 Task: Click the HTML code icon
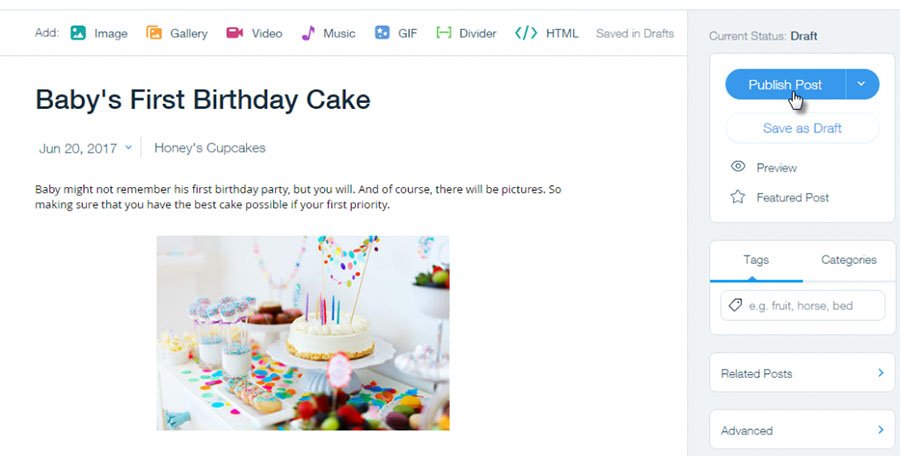[x=525, y=33]
